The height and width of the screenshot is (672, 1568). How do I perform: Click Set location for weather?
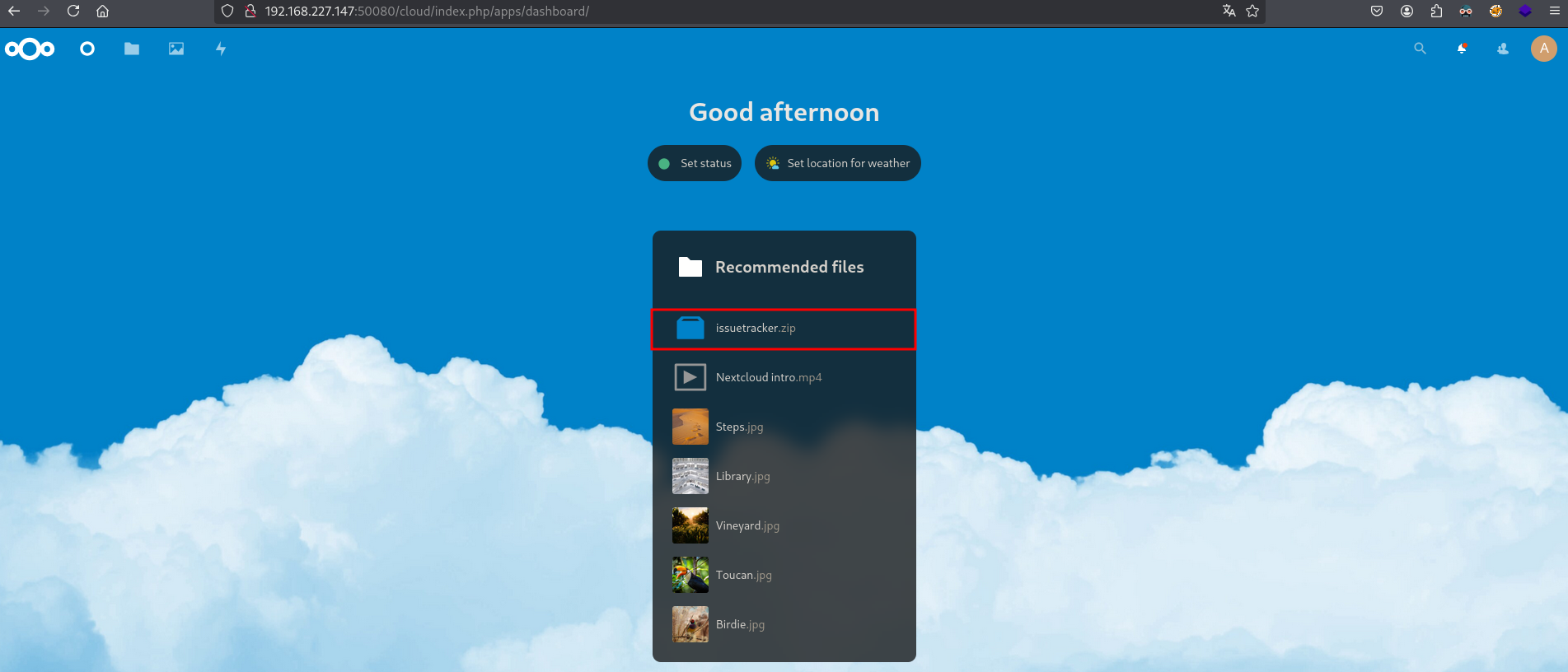point(837,163)
